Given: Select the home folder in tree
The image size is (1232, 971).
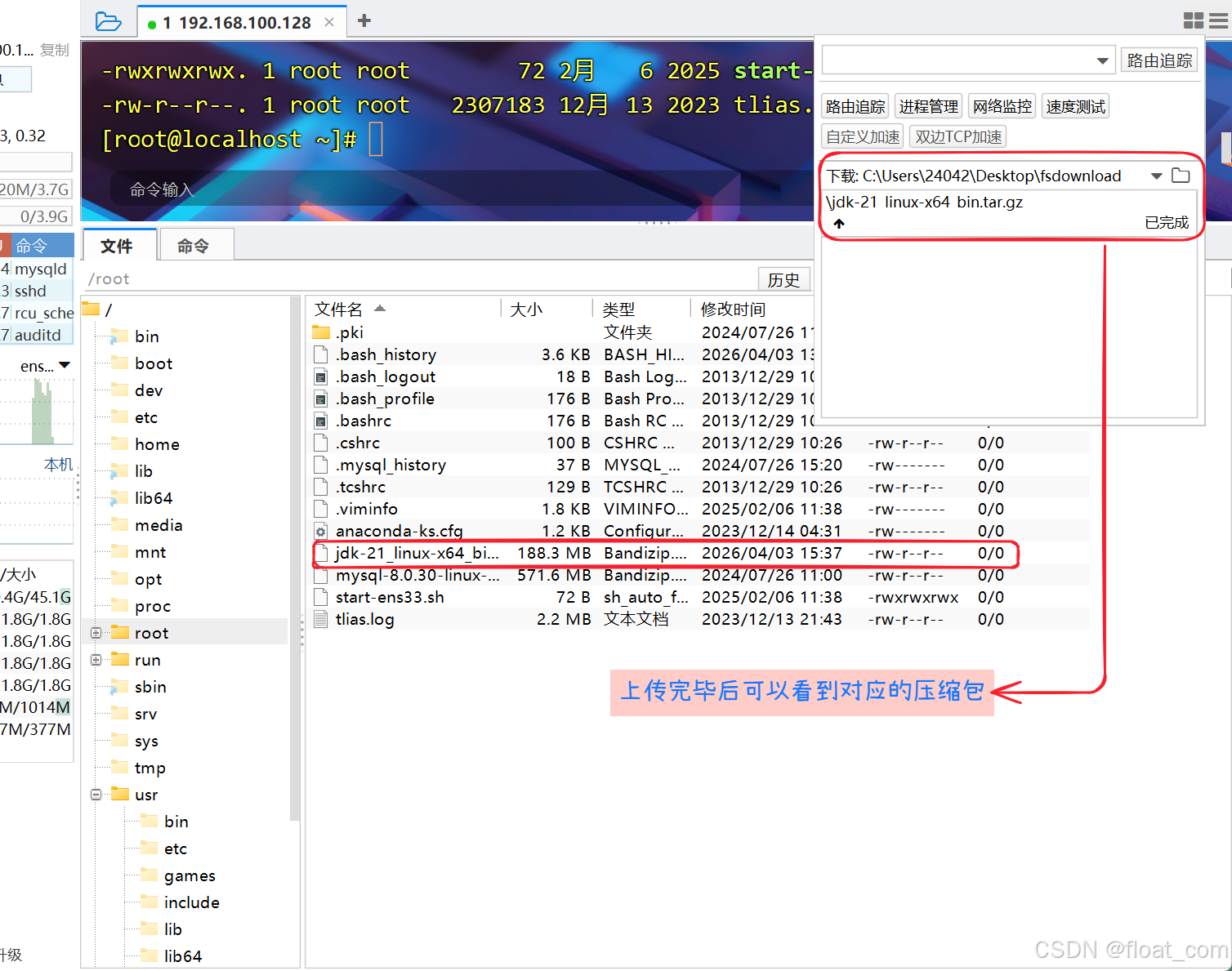Looking at the screenshot, I should [157, 444].
